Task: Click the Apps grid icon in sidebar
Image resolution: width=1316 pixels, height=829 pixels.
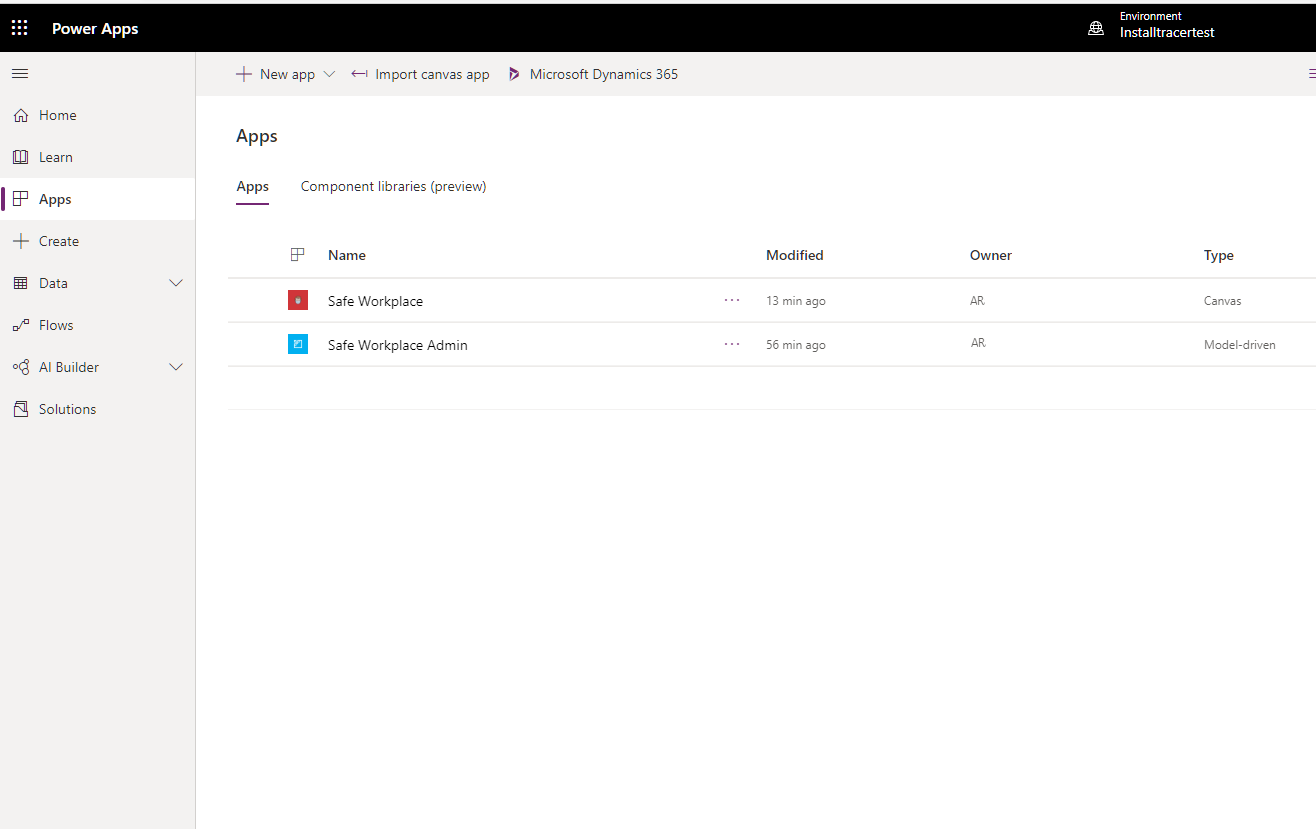Action: point(20,199)
